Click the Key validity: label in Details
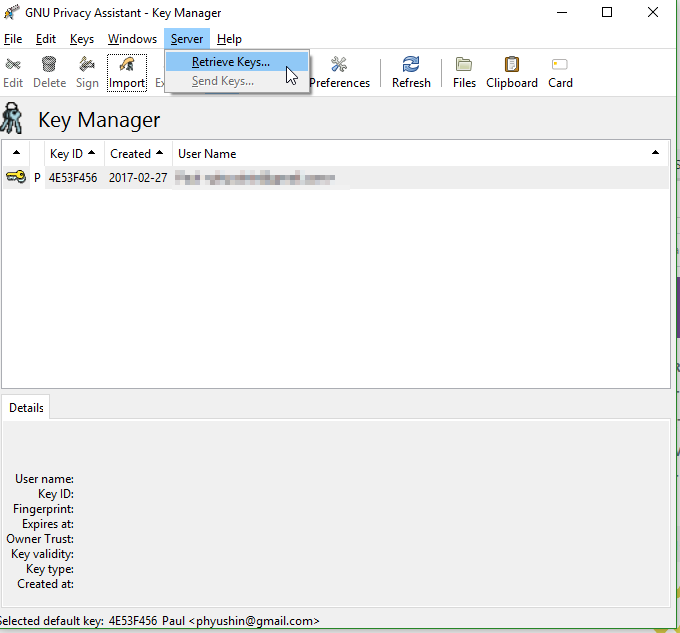680x633 pixels. 42,554
